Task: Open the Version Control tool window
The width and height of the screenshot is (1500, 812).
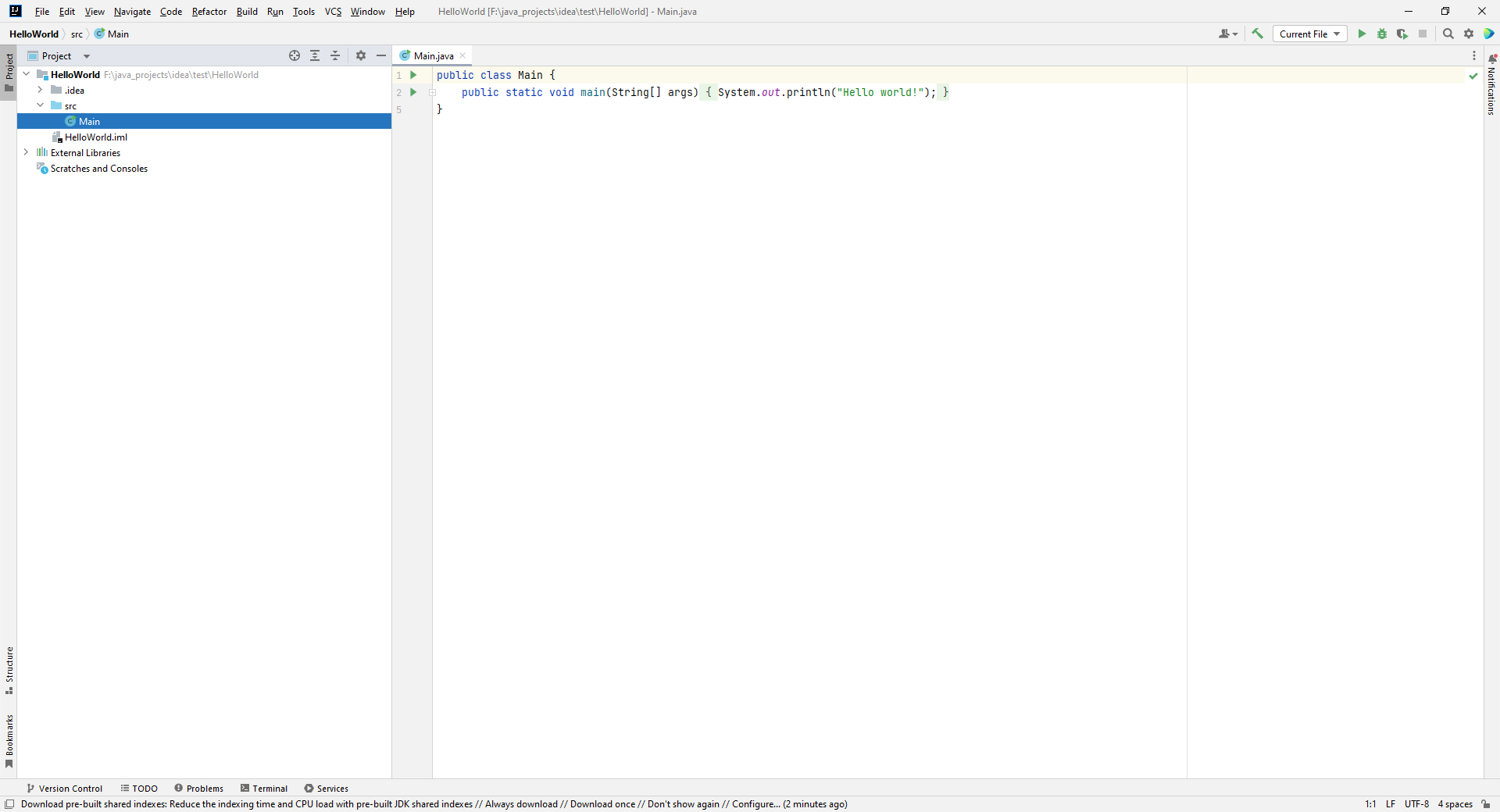Action: pyautogui.click(x=64, y=789)
